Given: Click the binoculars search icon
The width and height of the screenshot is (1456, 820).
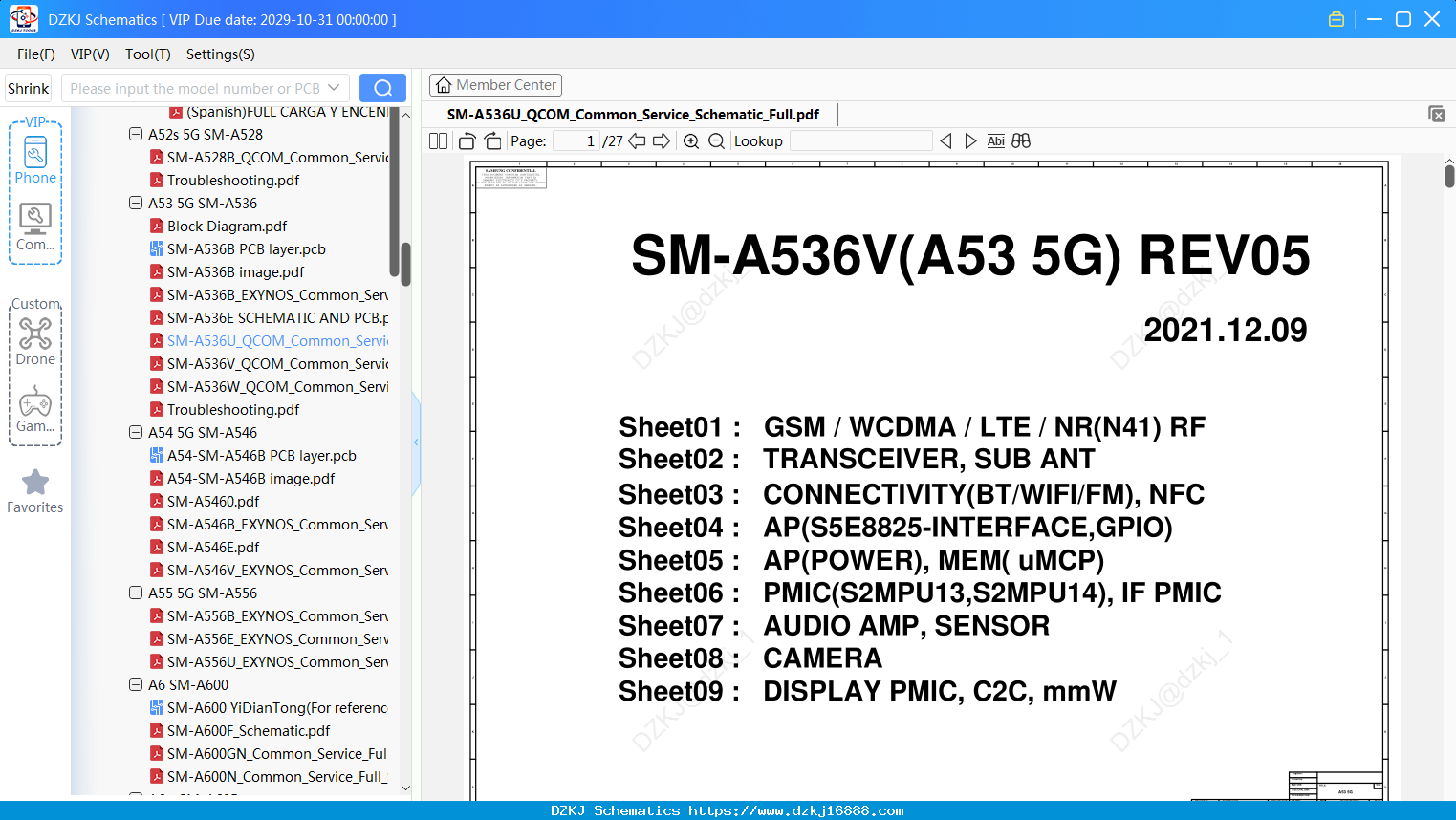Looking at the screenshot, I should 1021,141.
